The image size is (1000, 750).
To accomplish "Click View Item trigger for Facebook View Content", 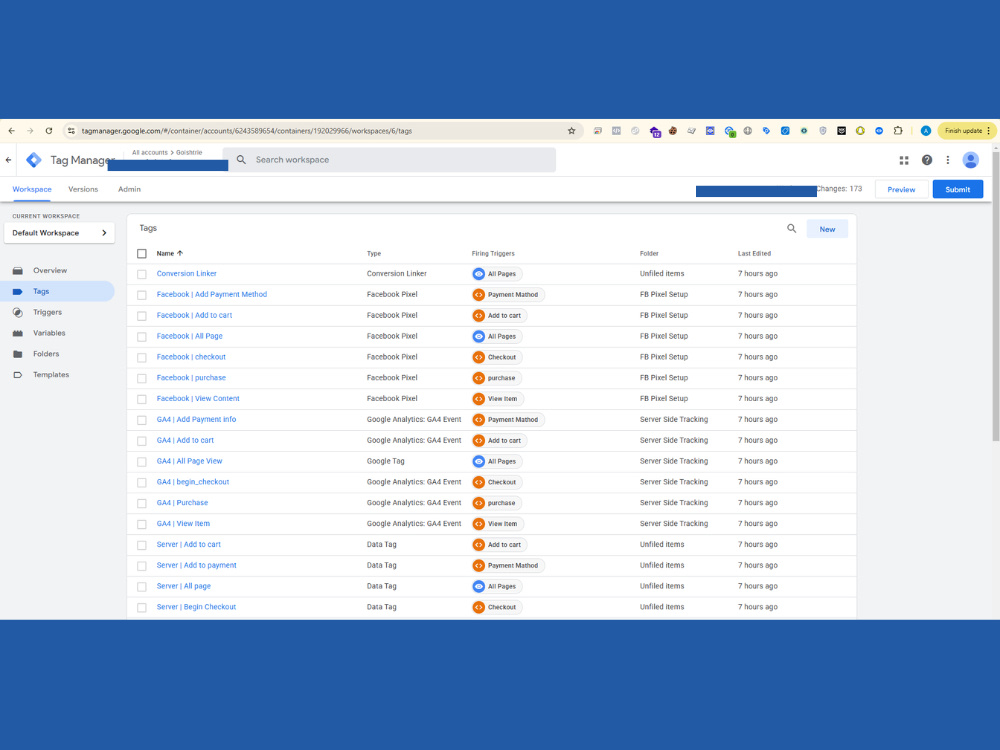I will pos(498,399).
